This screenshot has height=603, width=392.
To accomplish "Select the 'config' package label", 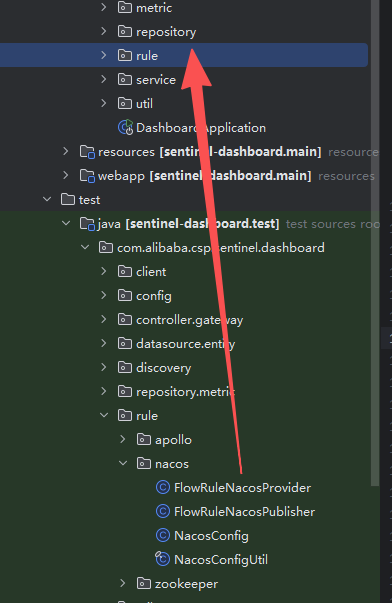I will tap(154, 296).
